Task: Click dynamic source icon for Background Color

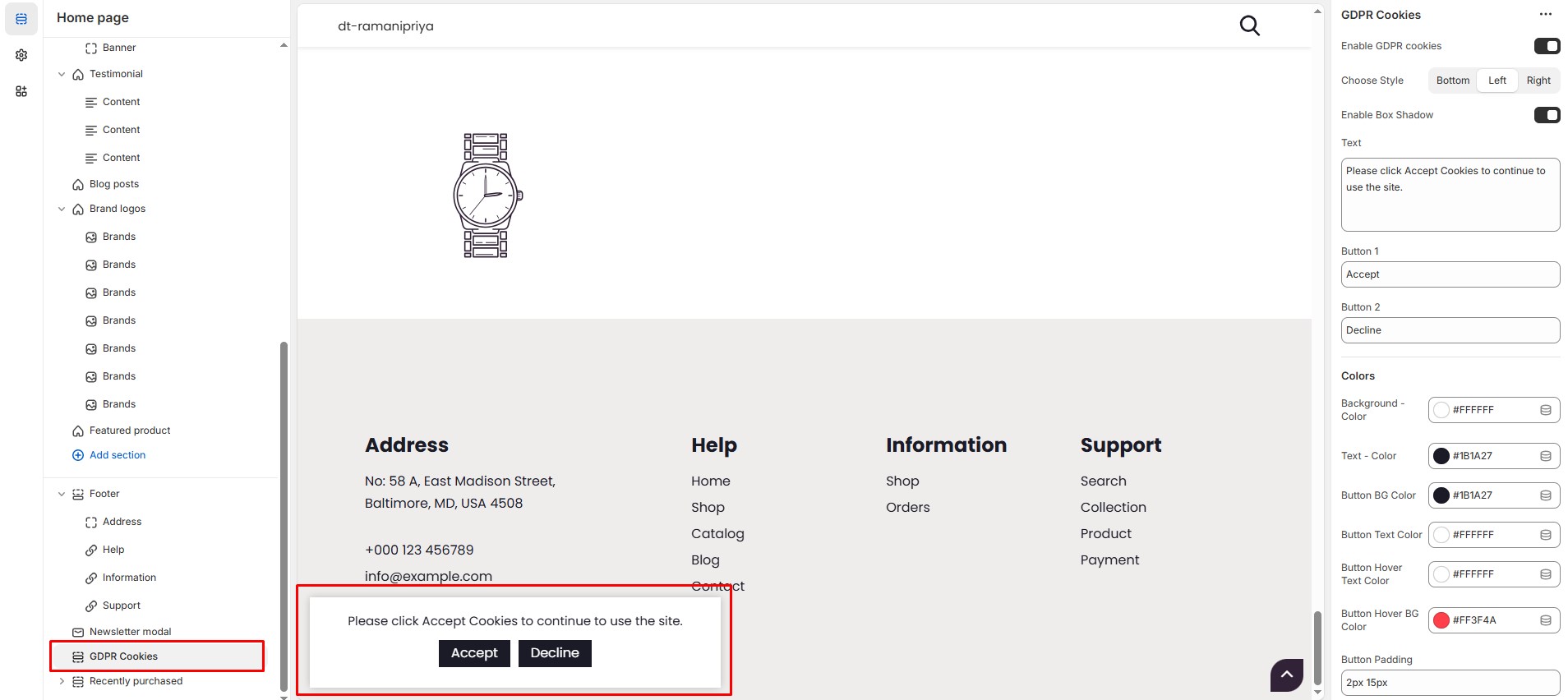Action: pos(1545,410)
